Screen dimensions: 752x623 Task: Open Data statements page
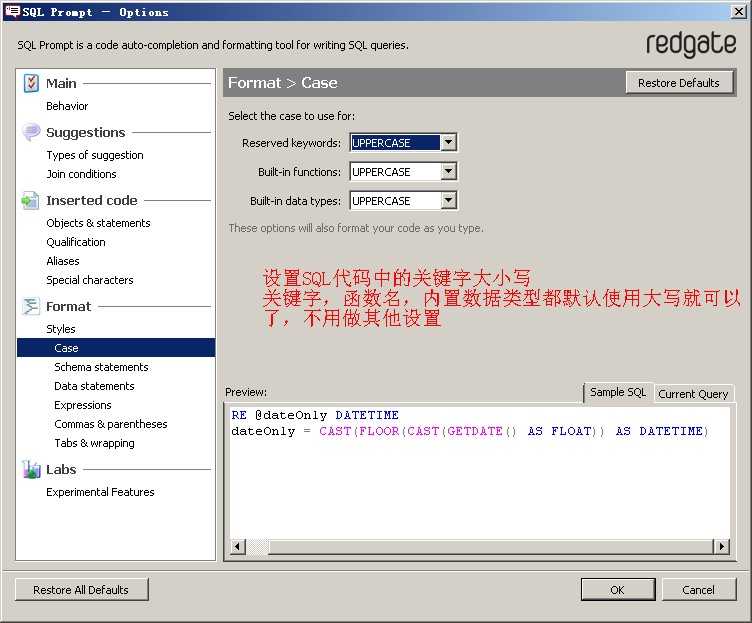coord(94,386)
